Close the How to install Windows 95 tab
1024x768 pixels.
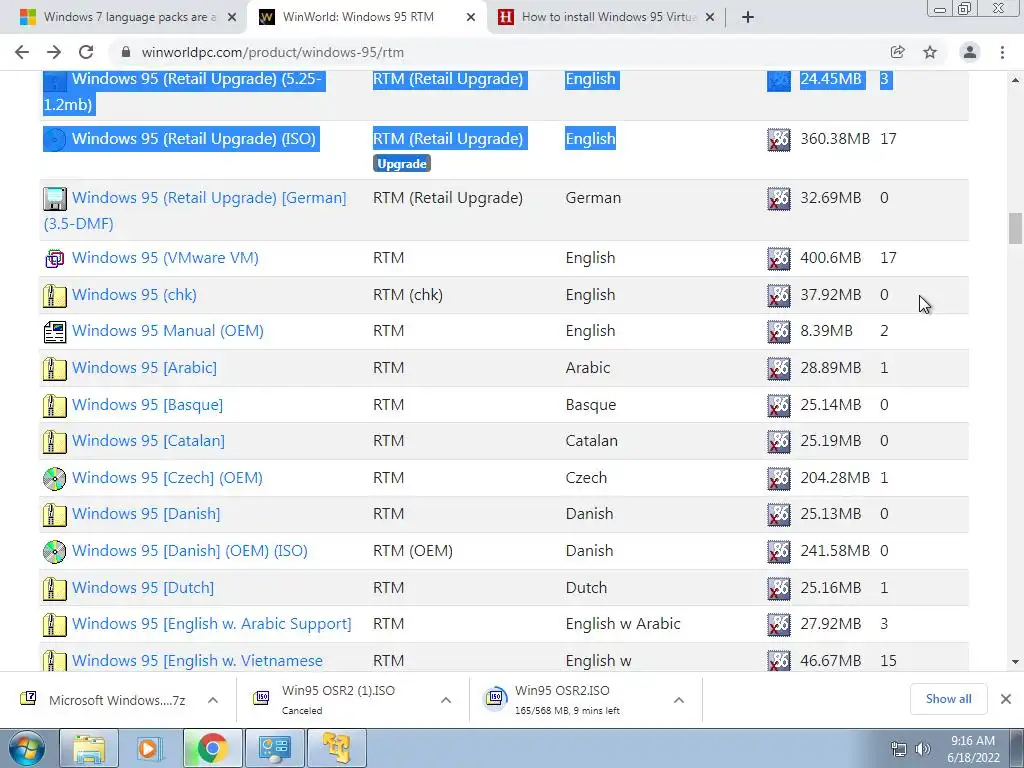[x=711, y=17]
